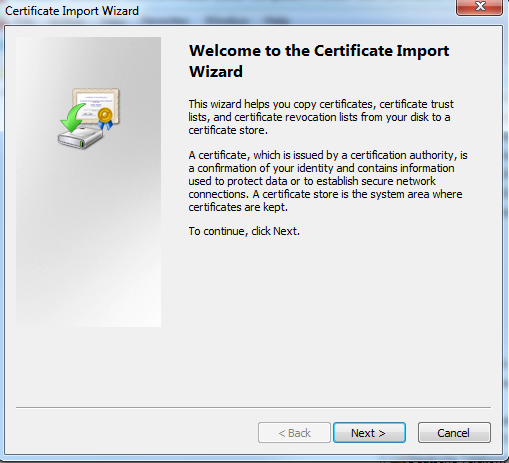Click the grayed-out Back button
The width and height of the screenshot is (509, 463).
pyautogui.click(x=294, y=433)
